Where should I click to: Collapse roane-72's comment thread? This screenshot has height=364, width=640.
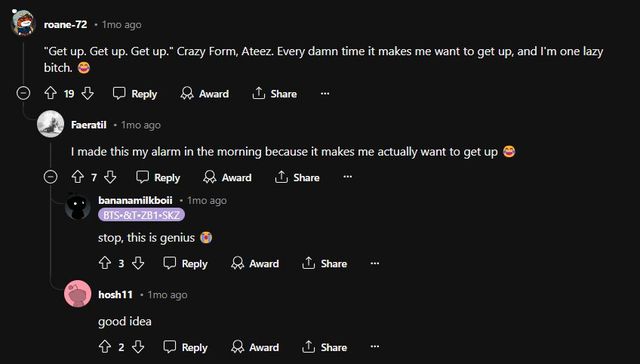23,93
